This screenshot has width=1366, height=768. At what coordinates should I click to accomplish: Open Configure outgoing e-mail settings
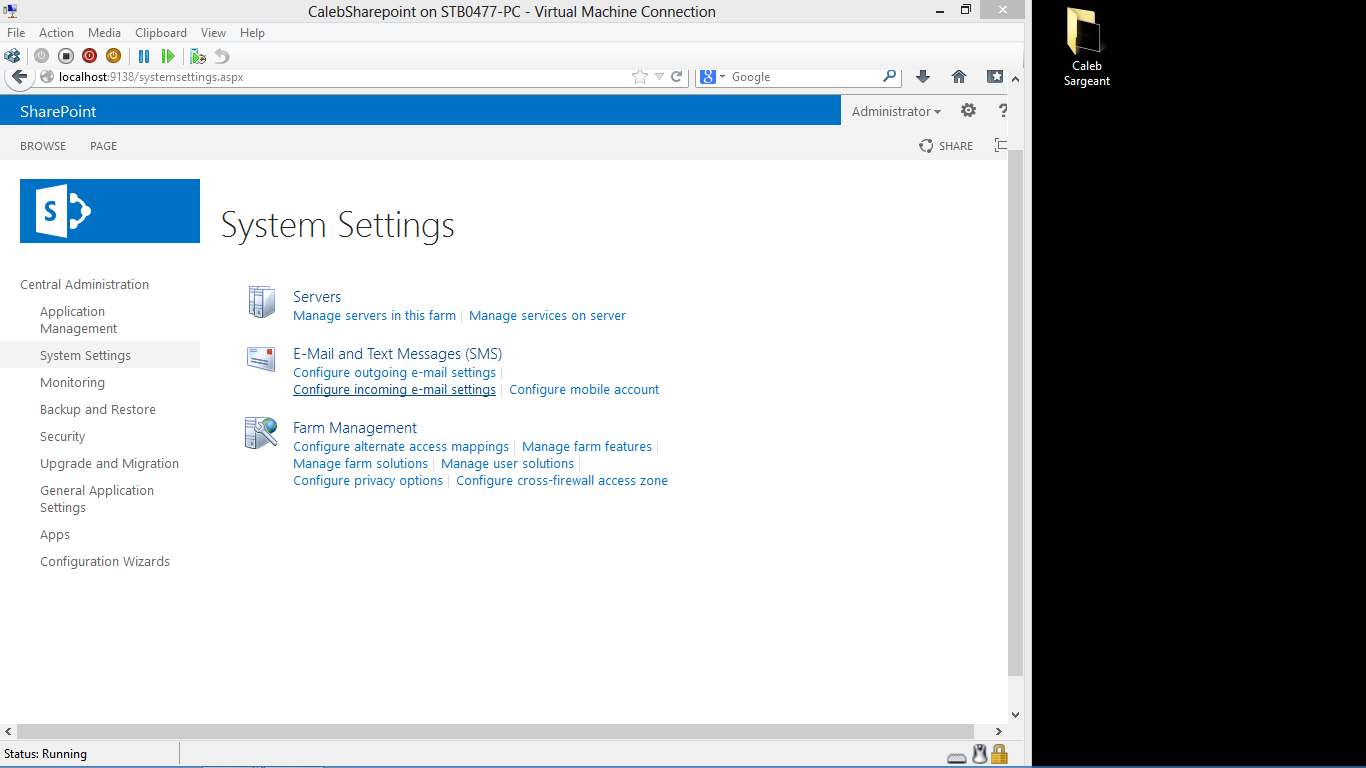(394, 373)
